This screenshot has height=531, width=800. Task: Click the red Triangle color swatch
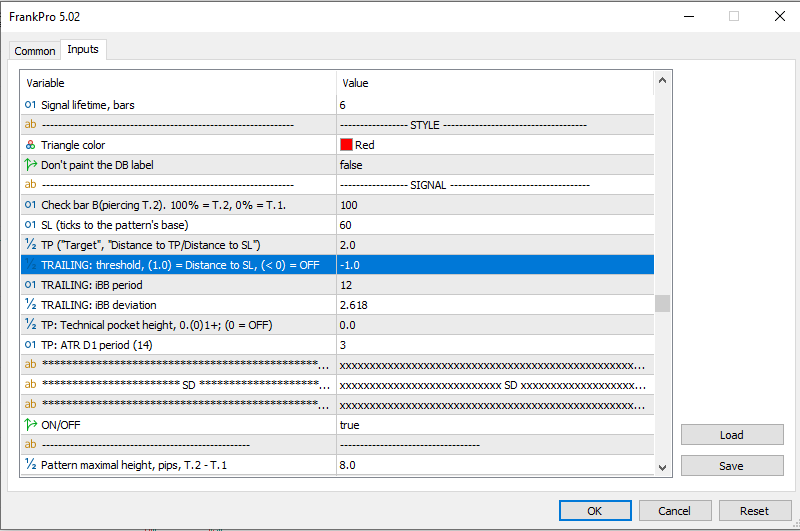click(346, 145)
